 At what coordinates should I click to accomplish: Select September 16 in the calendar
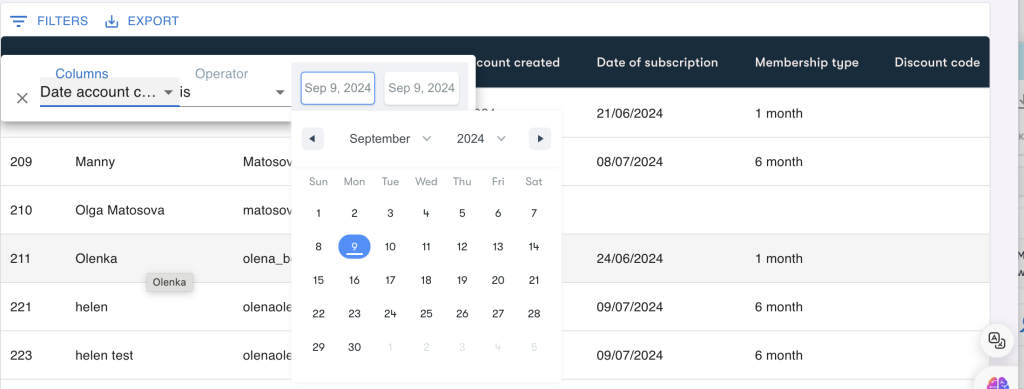pos(354,280)
